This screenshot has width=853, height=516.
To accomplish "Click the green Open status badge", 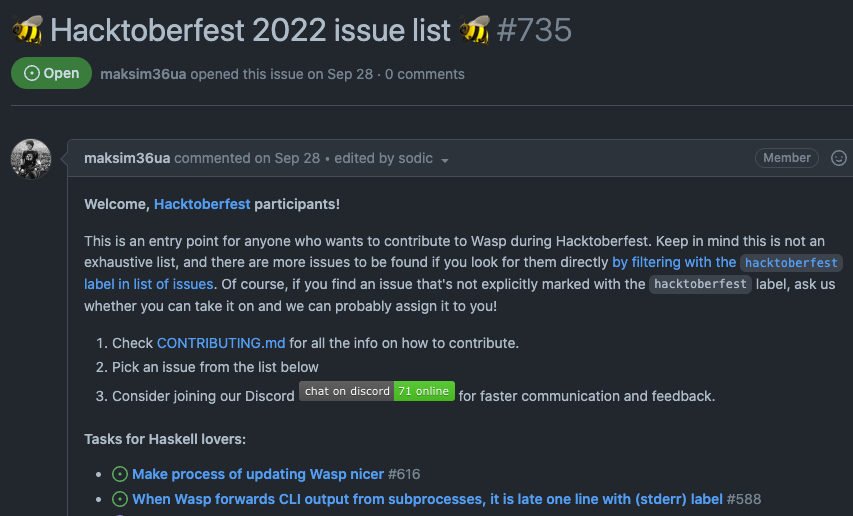I will pos(51,73).
